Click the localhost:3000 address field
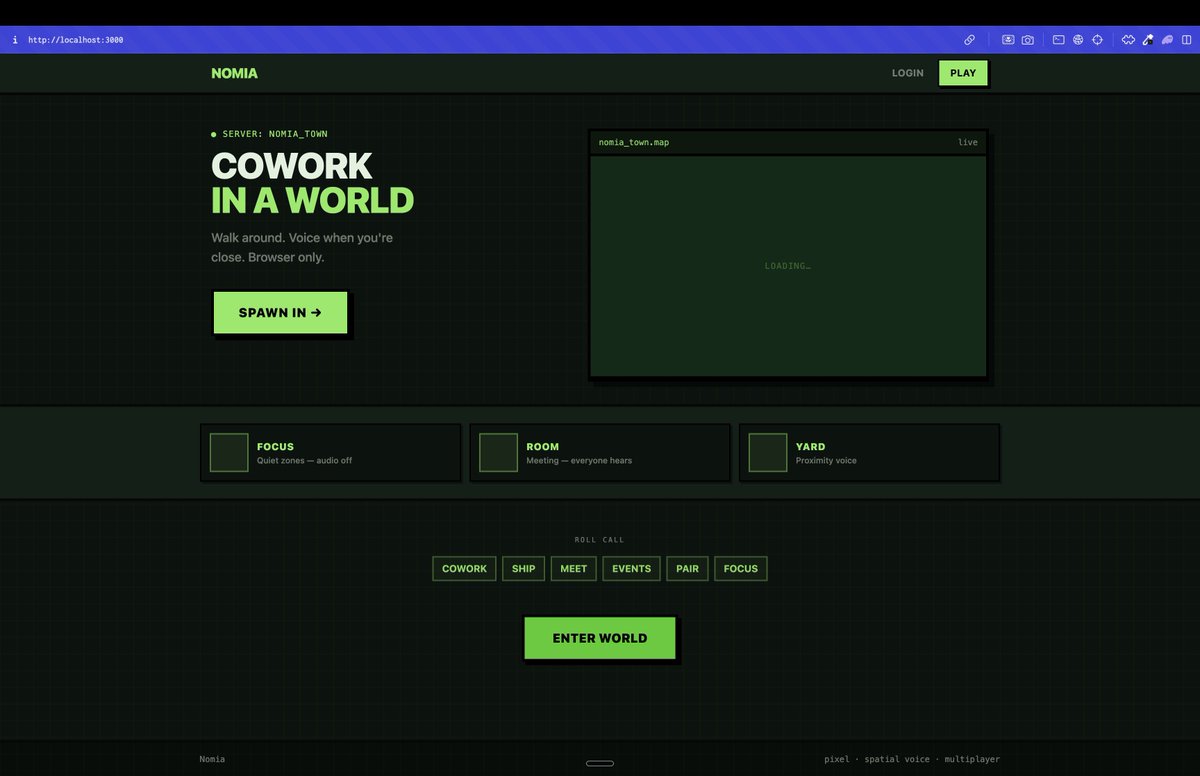 point(76,40)
